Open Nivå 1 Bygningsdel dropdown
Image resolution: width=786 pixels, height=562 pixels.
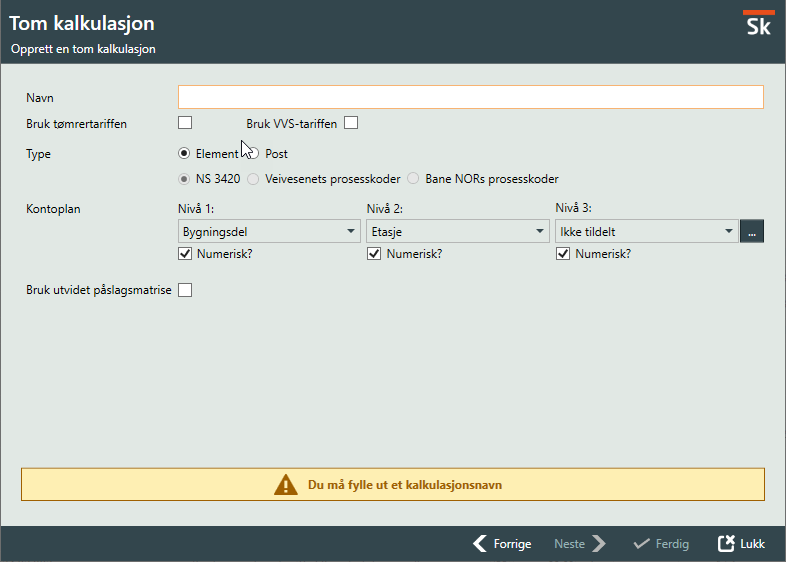(268, 231)
